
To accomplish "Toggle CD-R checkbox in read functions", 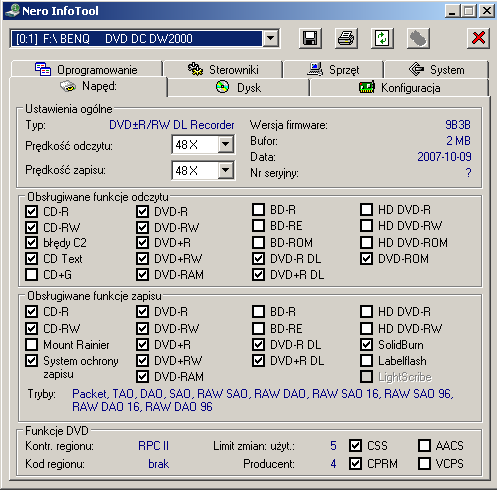I will point(32,211).
